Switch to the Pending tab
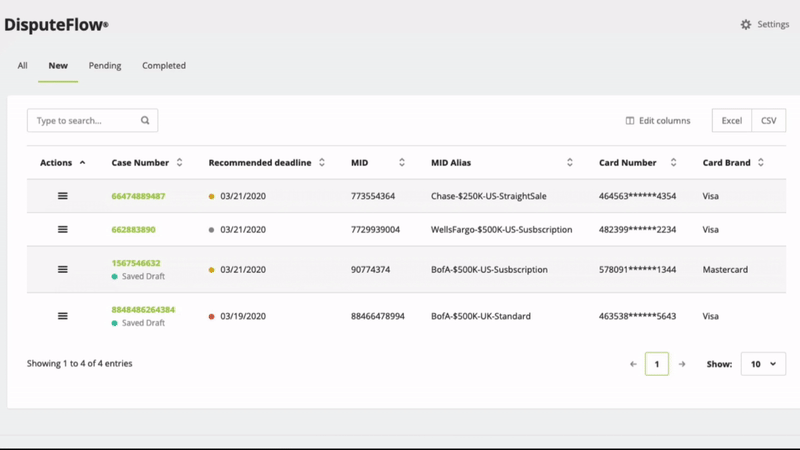 click(105, 65)
